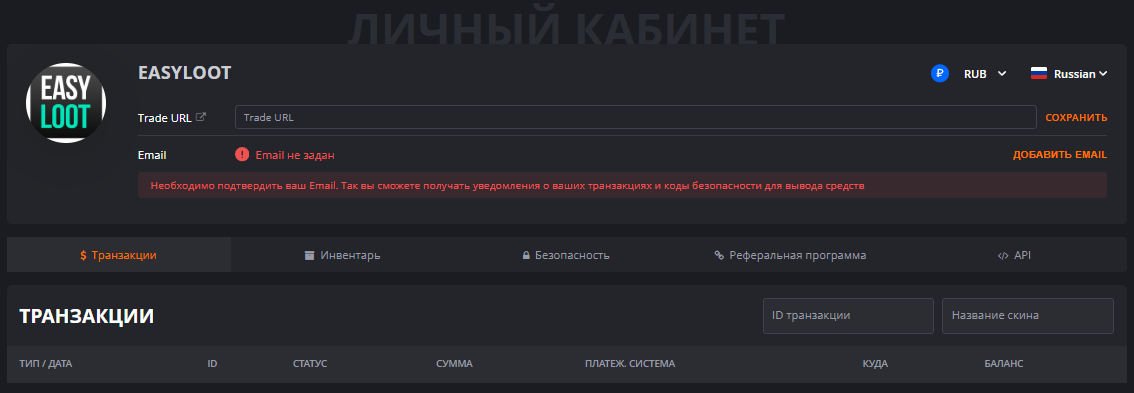This screenshot has width=1134, height=393.
Task: Switch to the Транзакции tab
Action: (119, 255)
